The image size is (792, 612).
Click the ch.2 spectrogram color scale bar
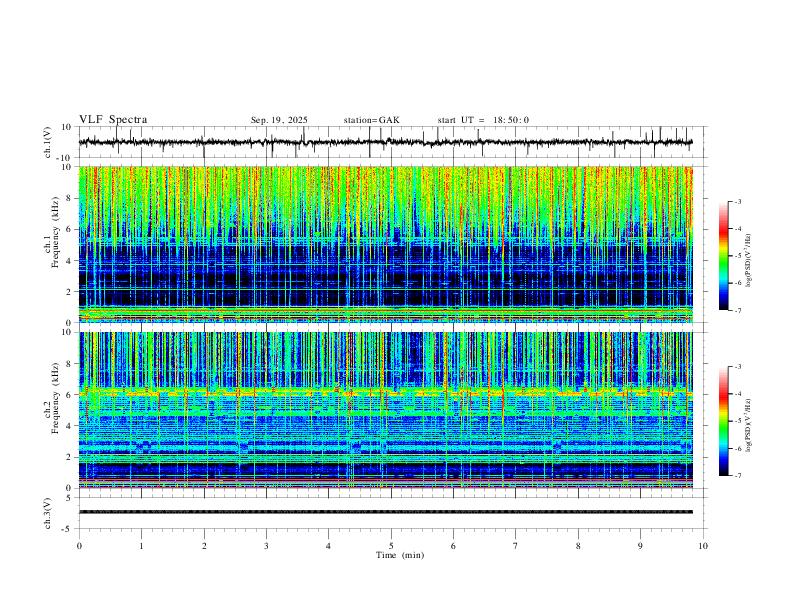(x=724, y=421)
